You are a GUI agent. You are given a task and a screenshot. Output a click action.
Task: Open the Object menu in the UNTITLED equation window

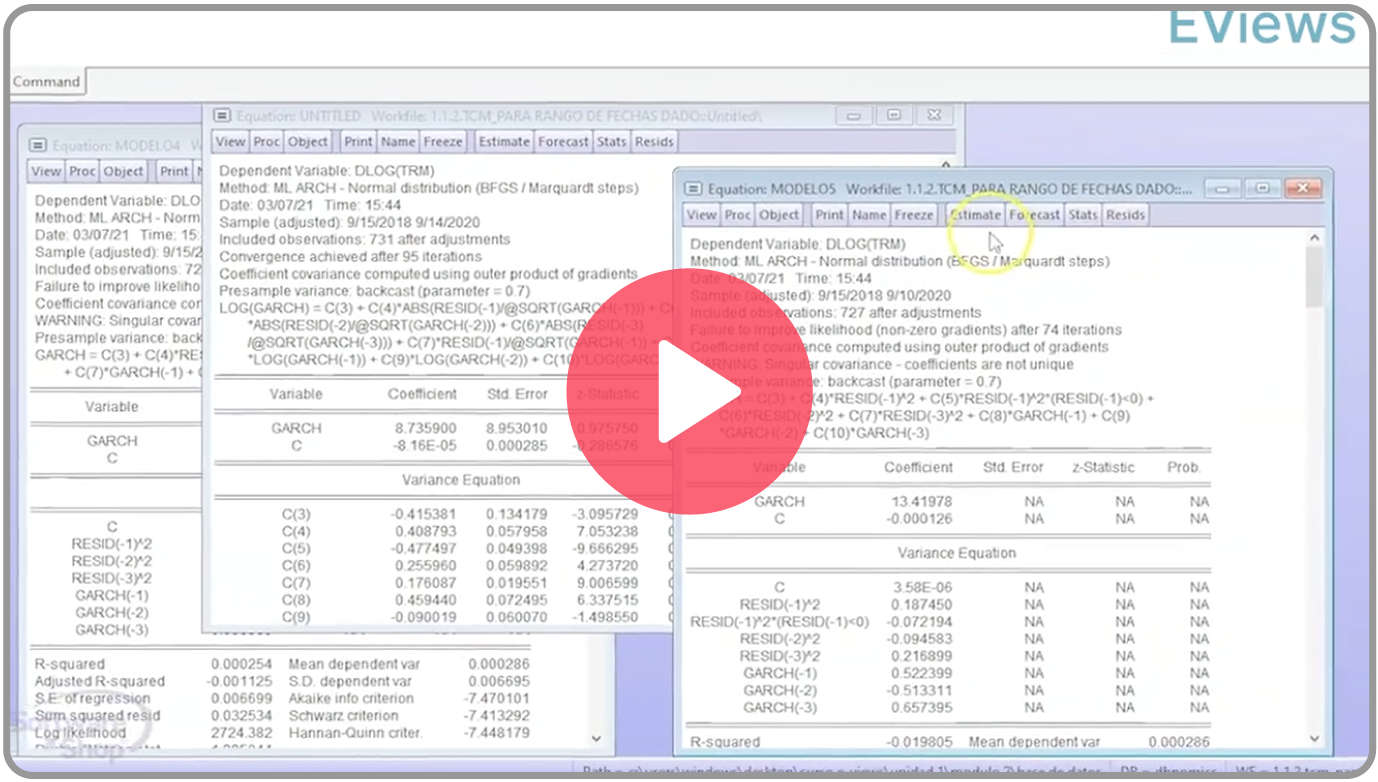click(308, 142)
